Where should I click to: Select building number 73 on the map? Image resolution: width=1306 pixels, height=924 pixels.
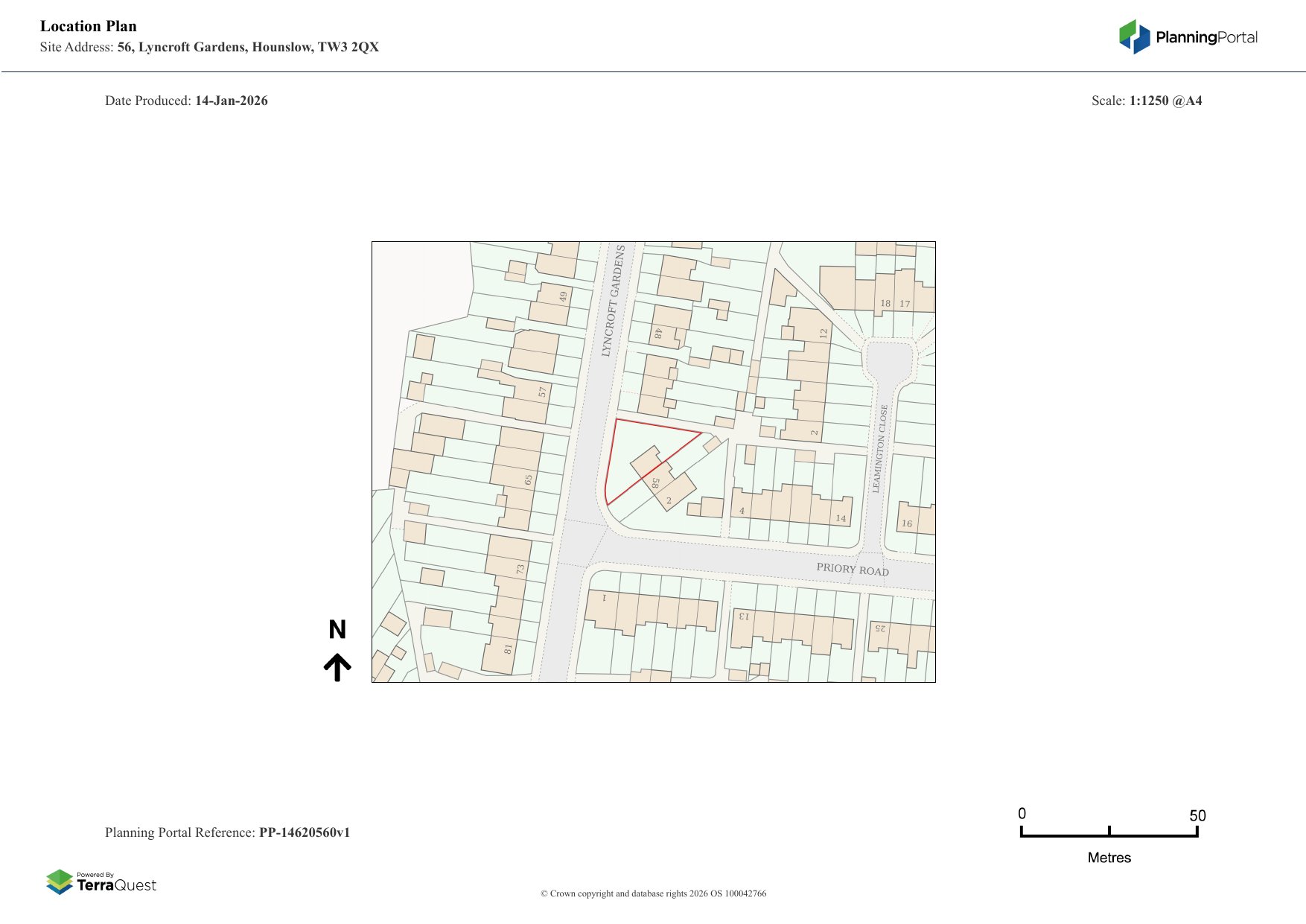click(520, 569)
